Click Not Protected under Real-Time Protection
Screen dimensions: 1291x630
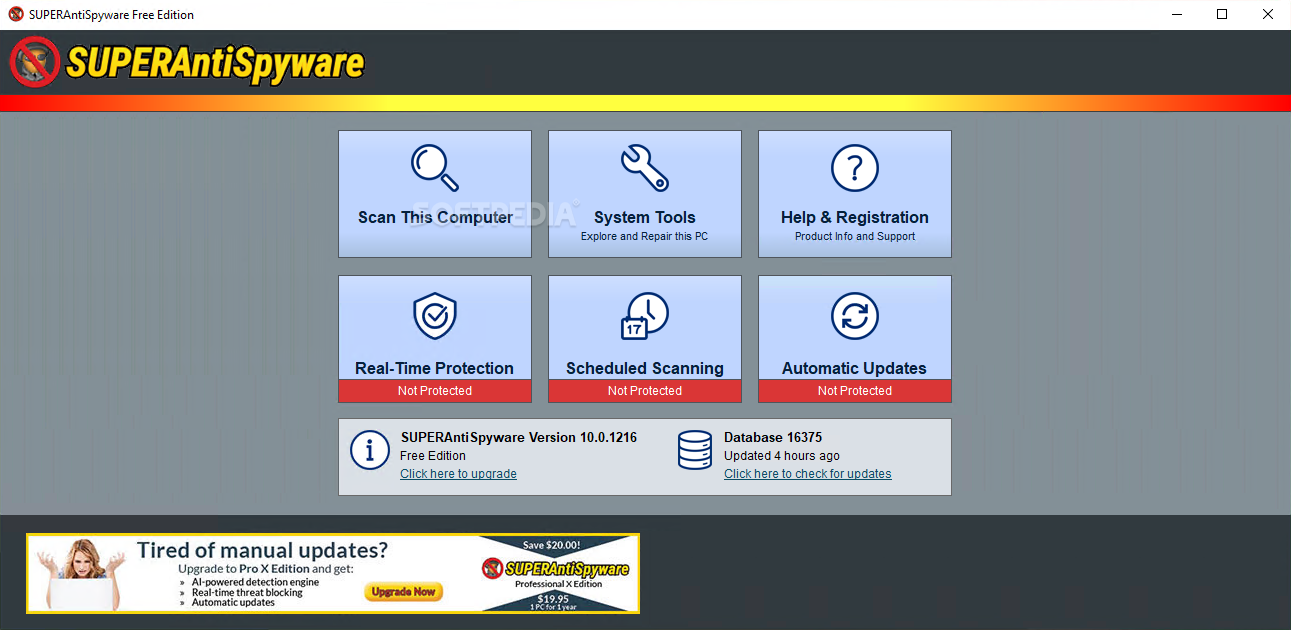tap(435, 391)
